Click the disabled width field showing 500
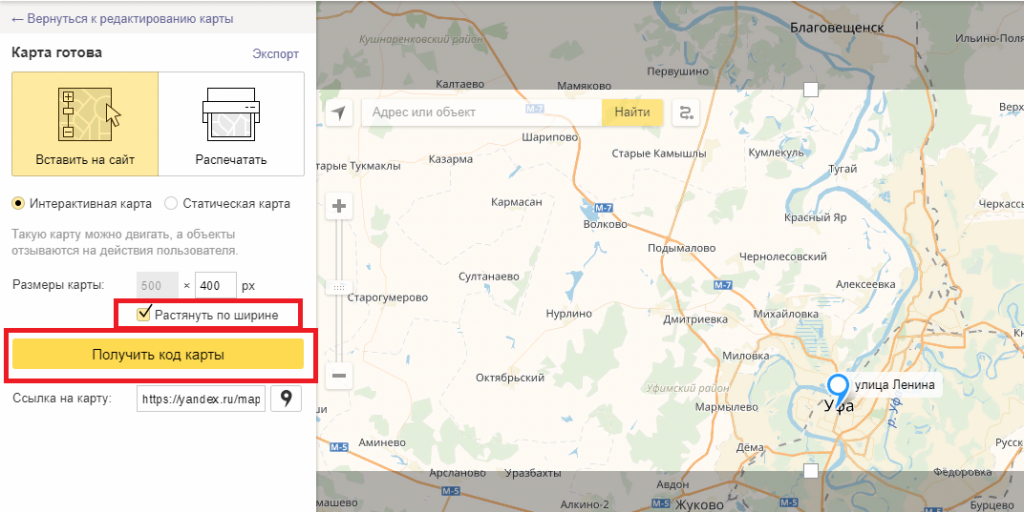 [x=158, y=285]
